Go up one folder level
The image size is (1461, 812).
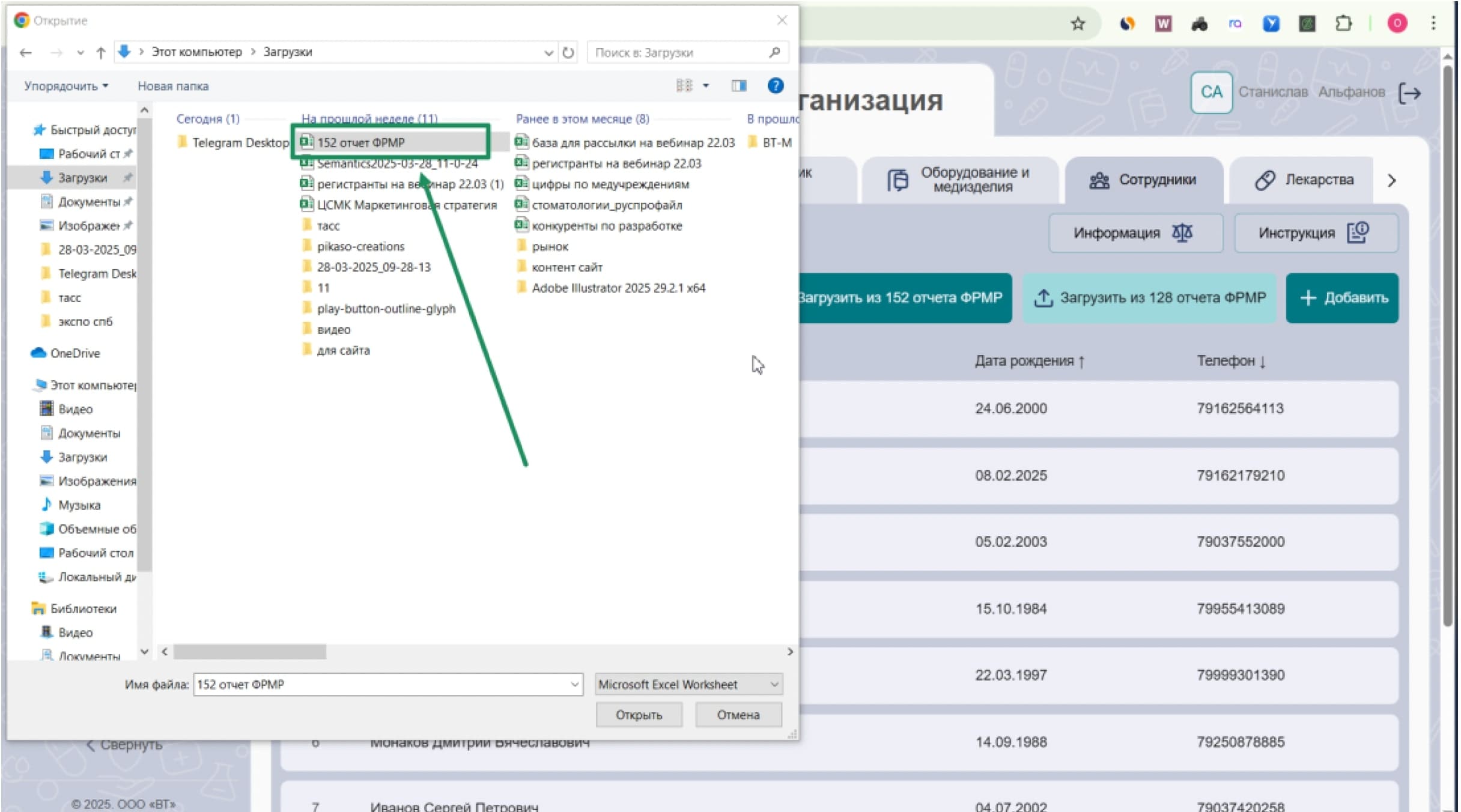tap(101, 53)
